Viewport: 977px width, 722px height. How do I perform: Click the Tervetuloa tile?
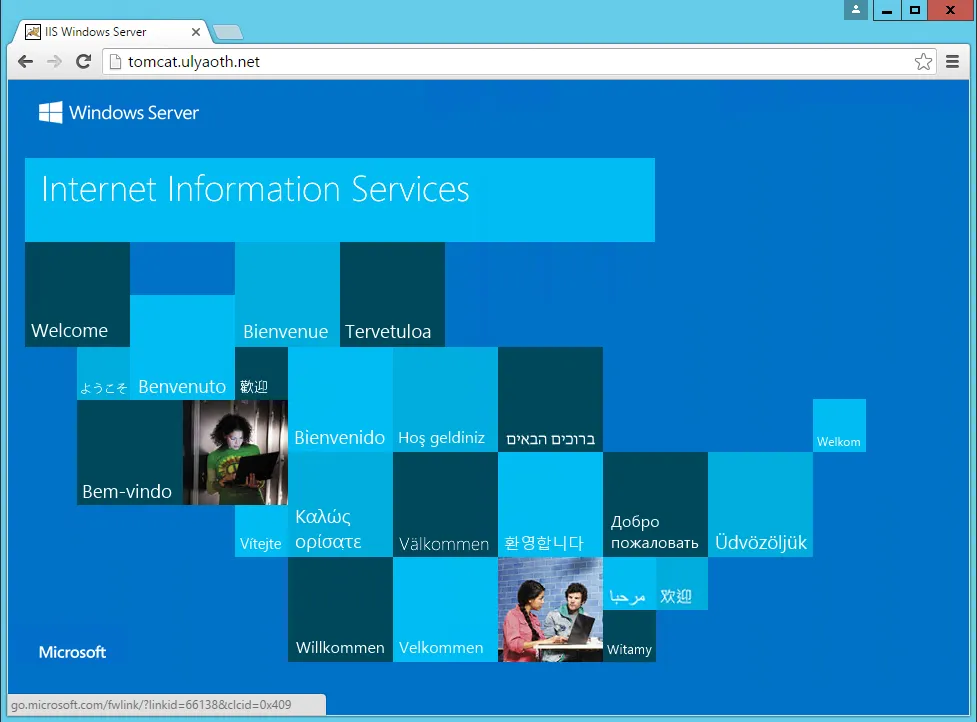[392, 295]
